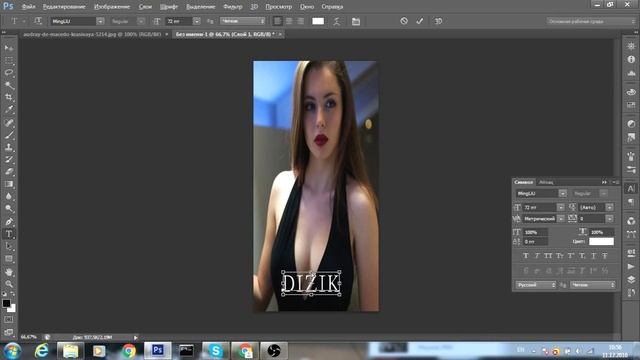
Task: Select the Eraser tool
Action: [9, 172]
